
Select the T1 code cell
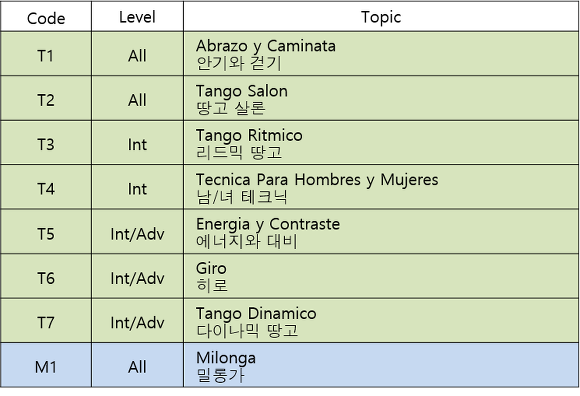point(46,54)
